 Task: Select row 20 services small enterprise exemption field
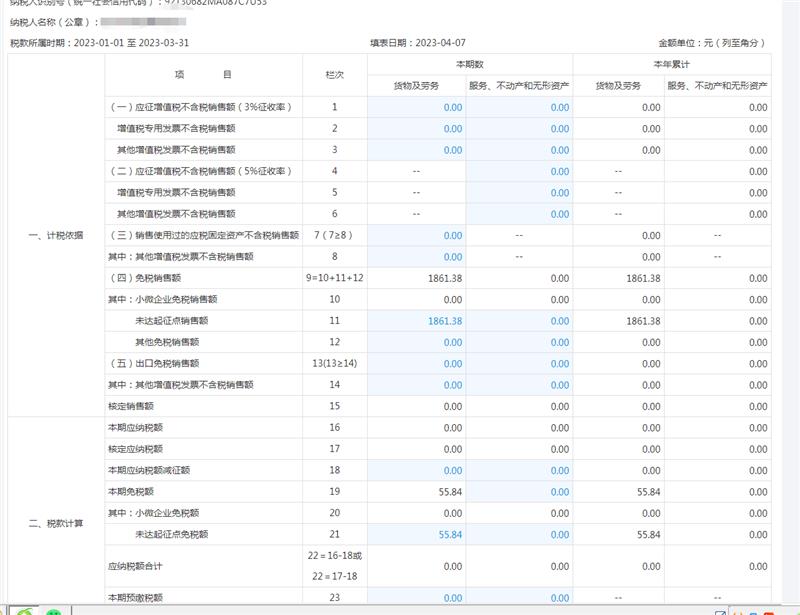(x=519, y=513)
